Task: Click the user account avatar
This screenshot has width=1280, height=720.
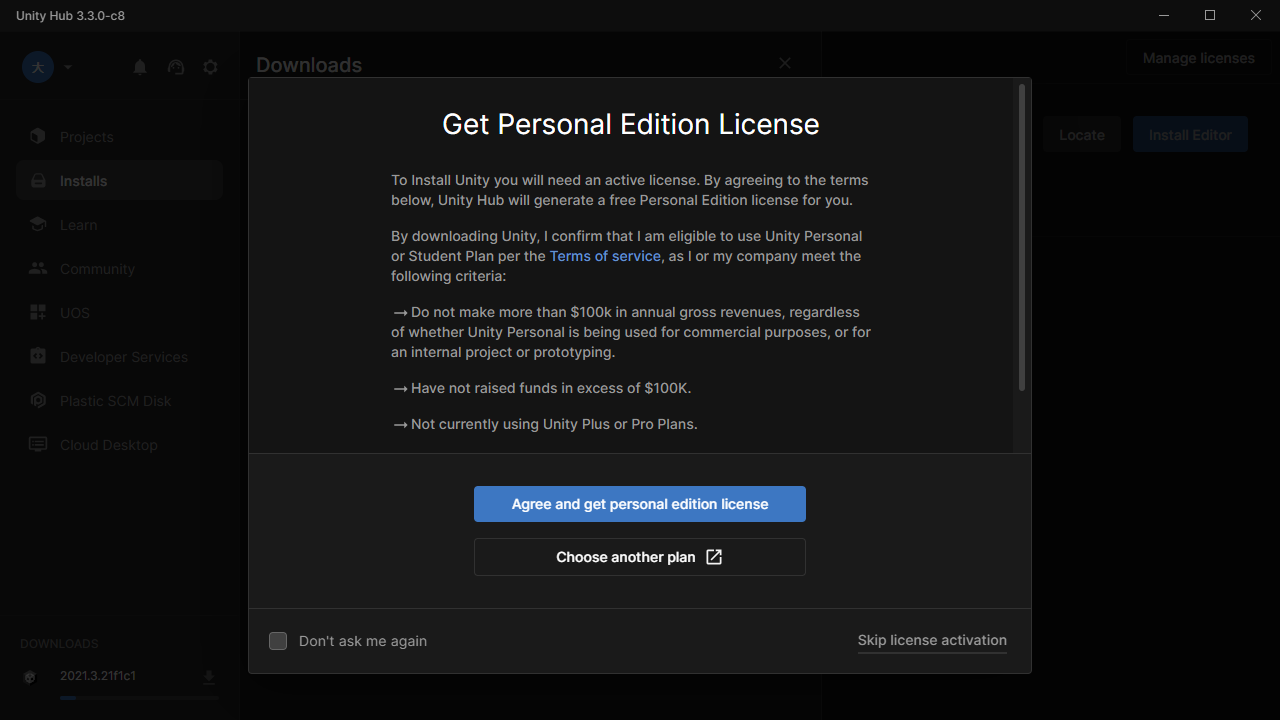Action: 38,67
